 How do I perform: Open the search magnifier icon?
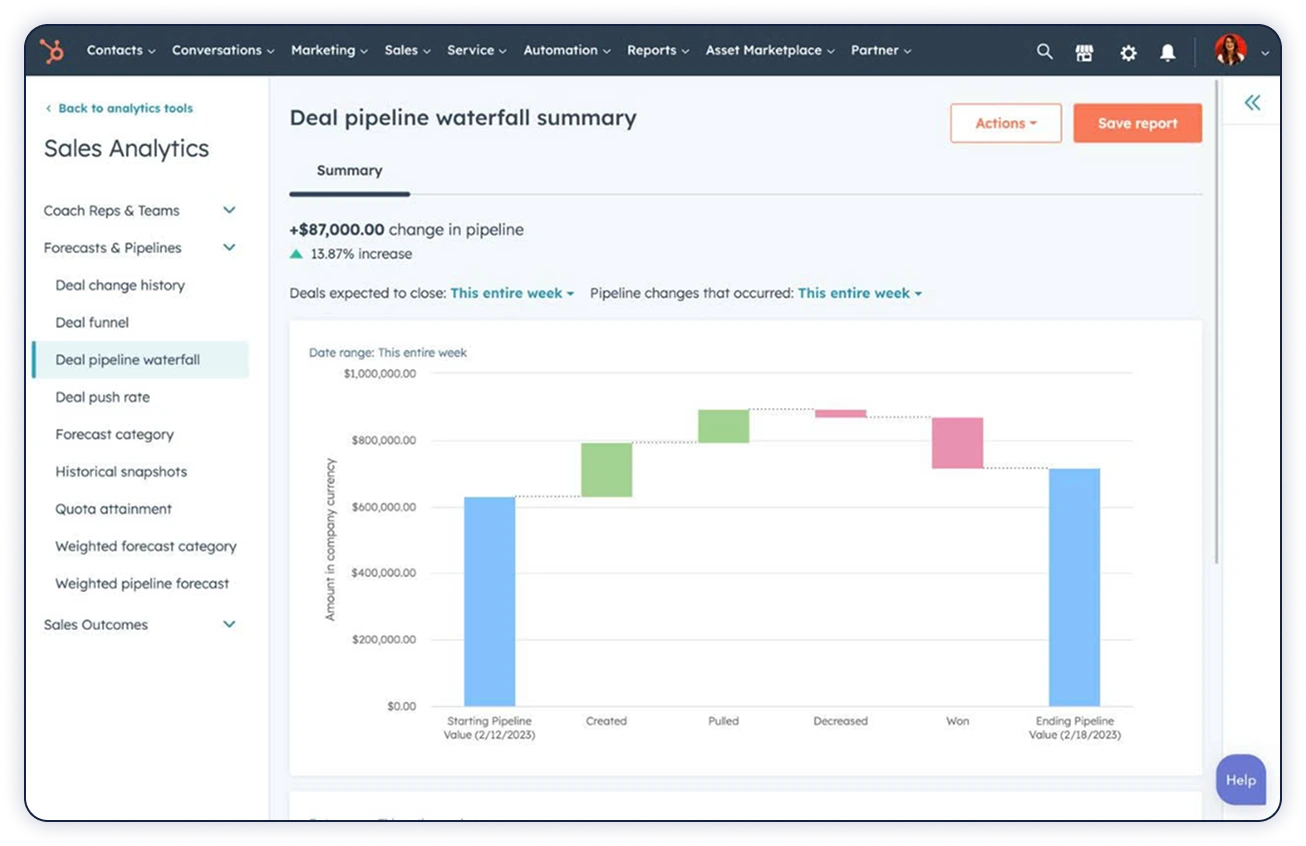click(x=1045, y=51)
